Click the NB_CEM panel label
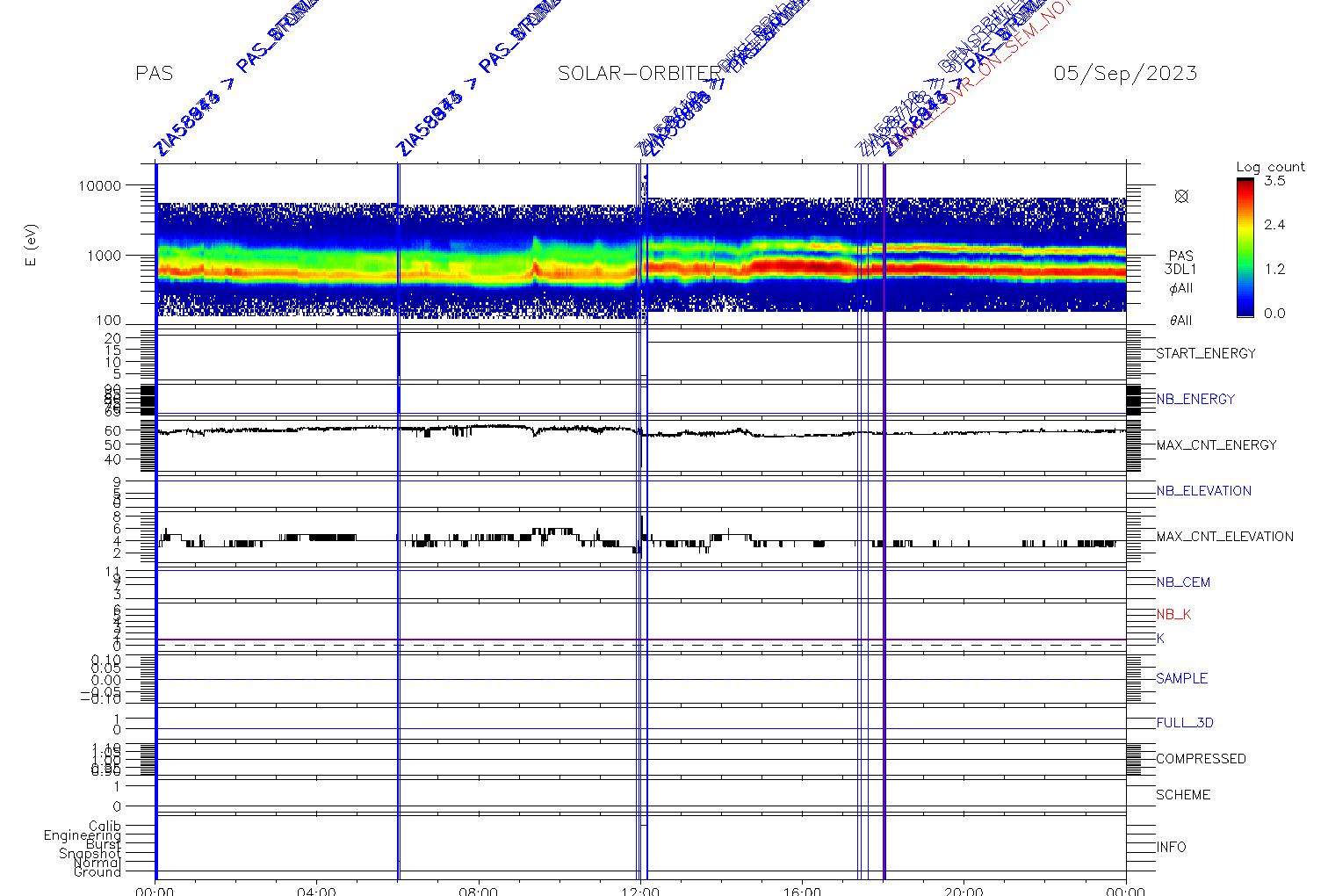This screenshot has width=1328, height=896. pos(1183,582)
